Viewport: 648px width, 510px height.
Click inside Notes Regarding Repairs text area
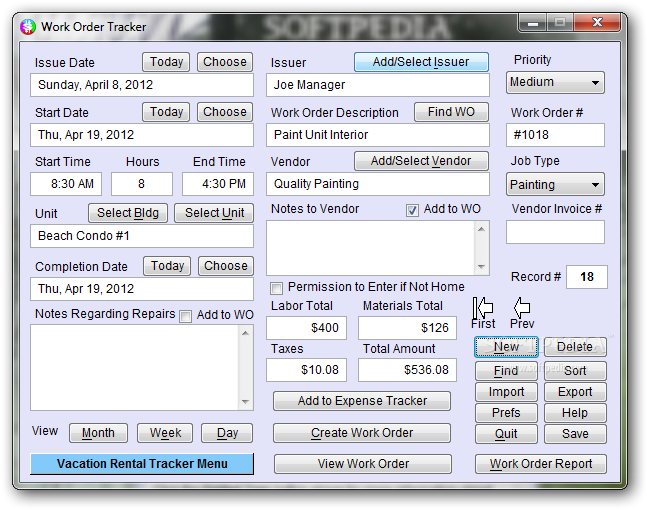click(134, 367)
